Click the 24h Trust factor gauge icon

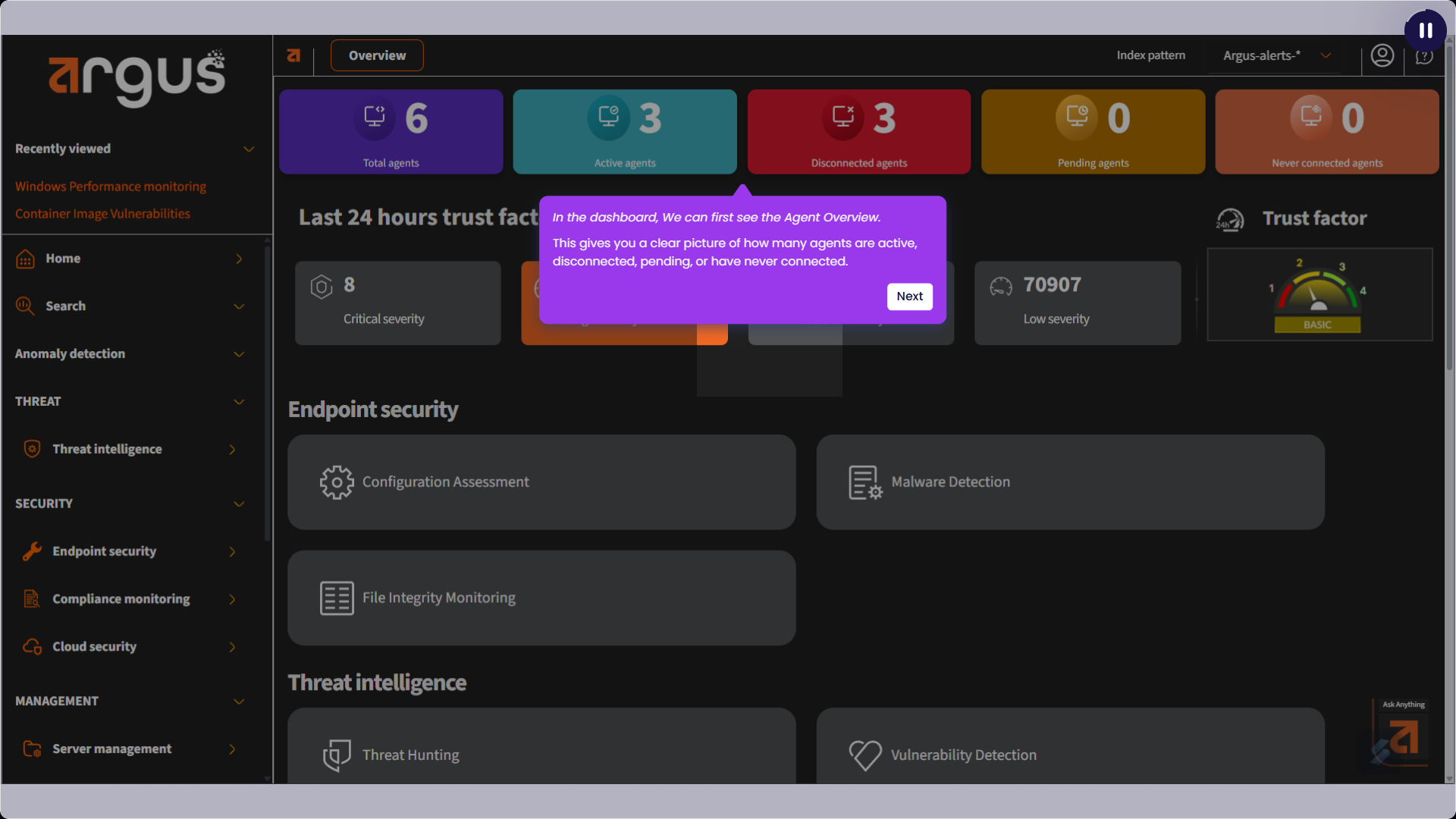[x=1230, y=220]
